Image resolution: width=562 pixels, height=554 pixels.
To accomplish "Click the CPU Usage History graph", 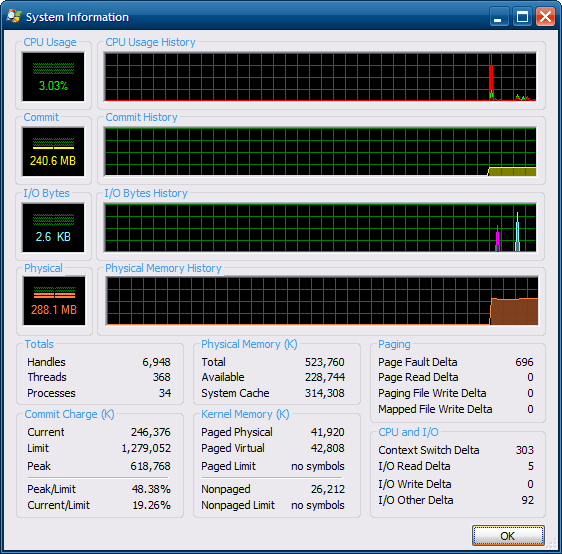I will [x=320, y=77].
